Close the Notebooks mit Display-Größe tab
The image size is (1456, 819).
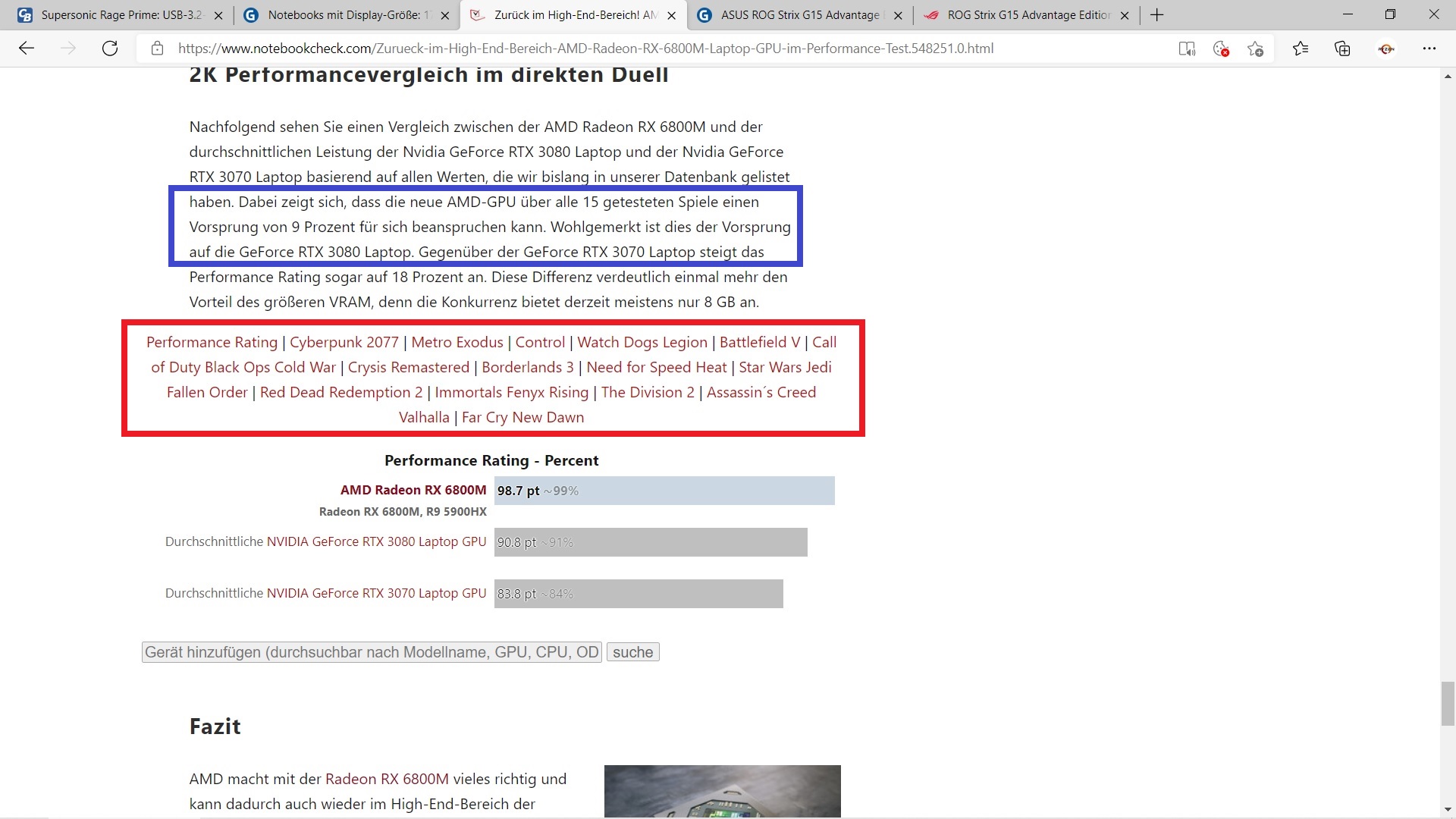[x=445, y=15]
